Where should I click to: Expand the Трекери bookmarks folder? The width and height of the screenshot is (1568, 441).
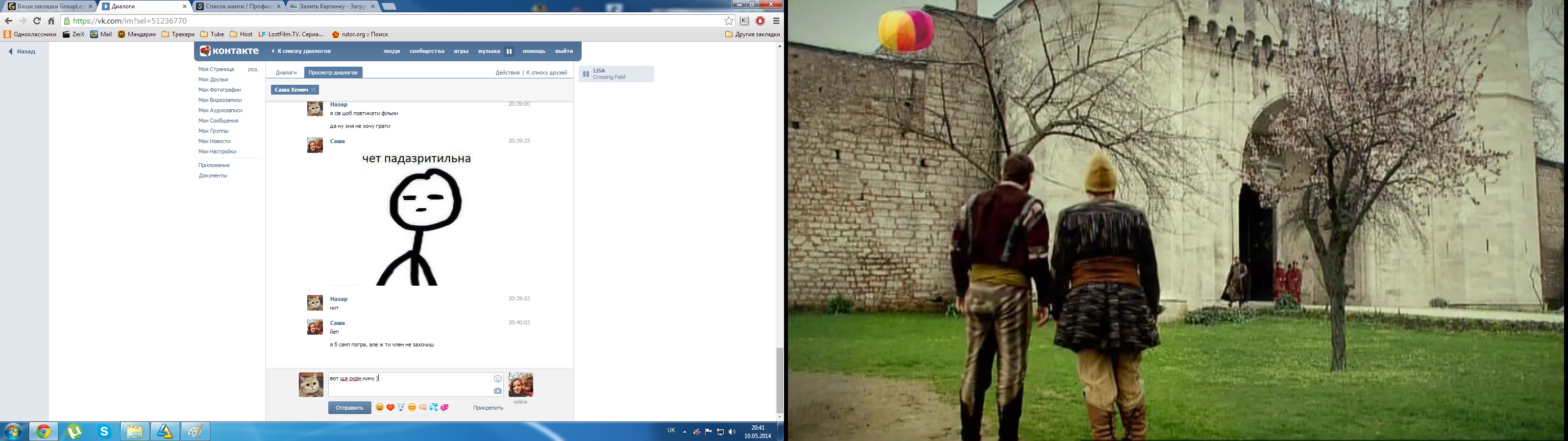pyautogui.click(x=178, y=35)
